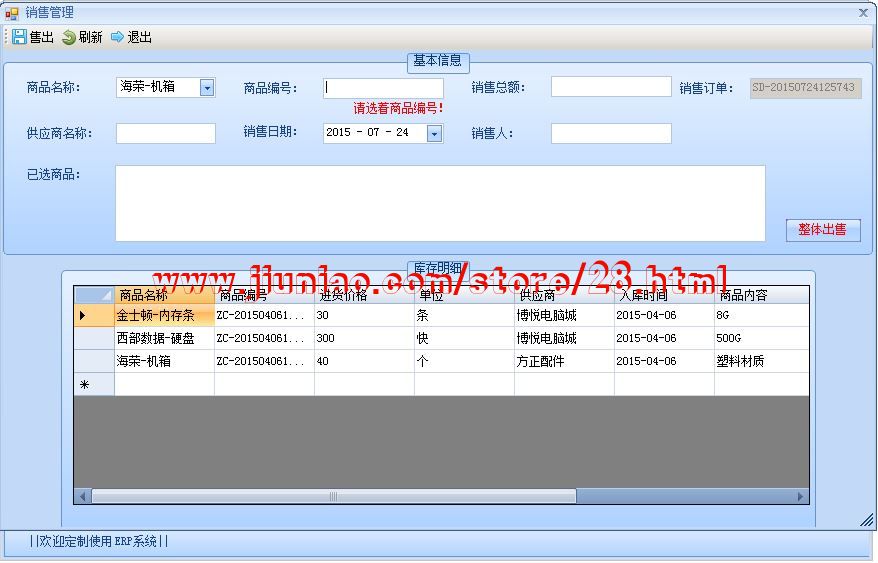
Task: Click content cell 500G
Action: pos(762,338)
